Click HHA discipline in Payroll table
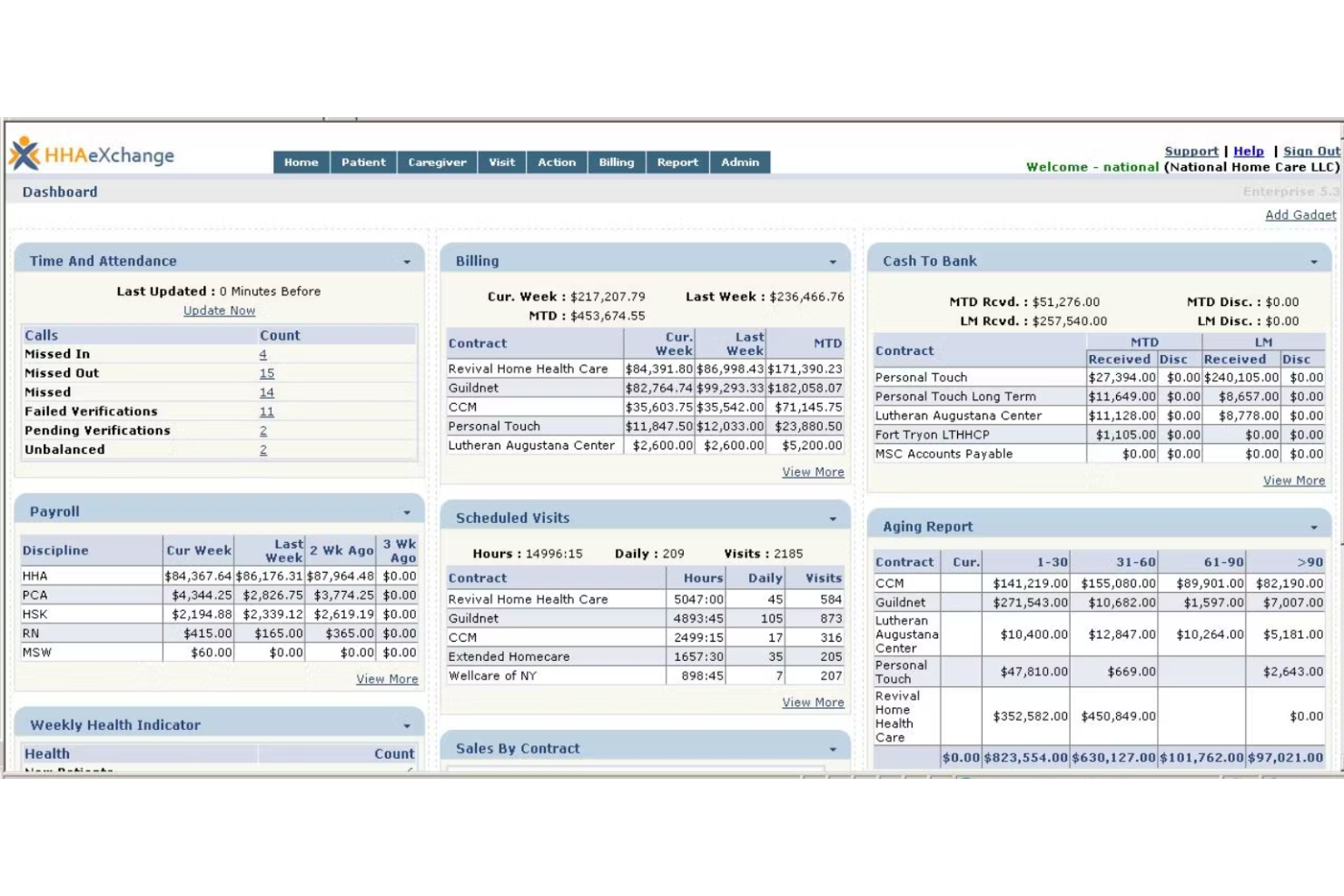This screenshot has height=896, width=1344. coord(35,576)
